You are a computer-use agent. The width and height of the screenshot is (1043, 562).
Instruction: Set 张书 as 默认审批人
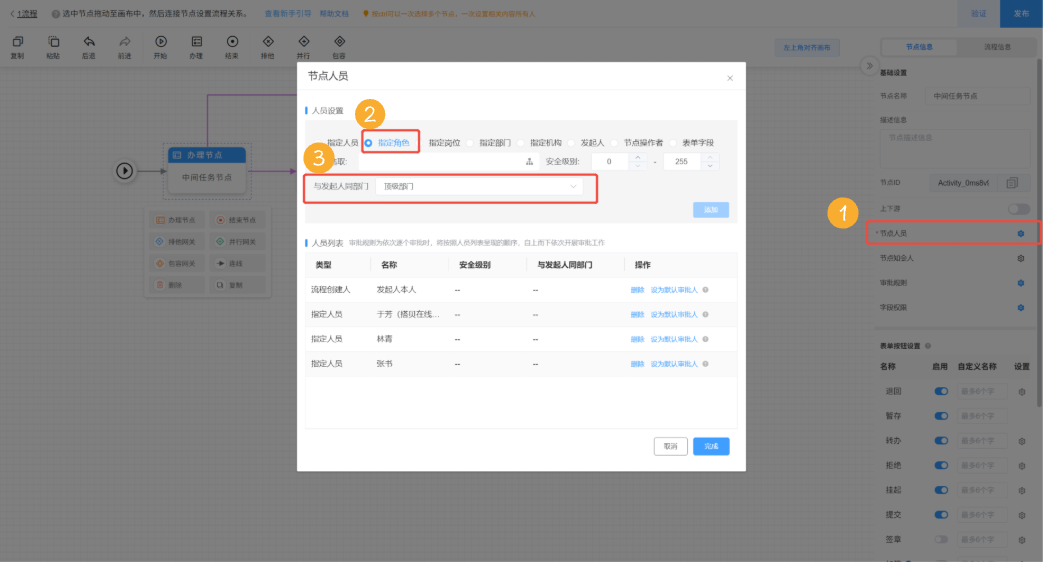pos(674,364)
